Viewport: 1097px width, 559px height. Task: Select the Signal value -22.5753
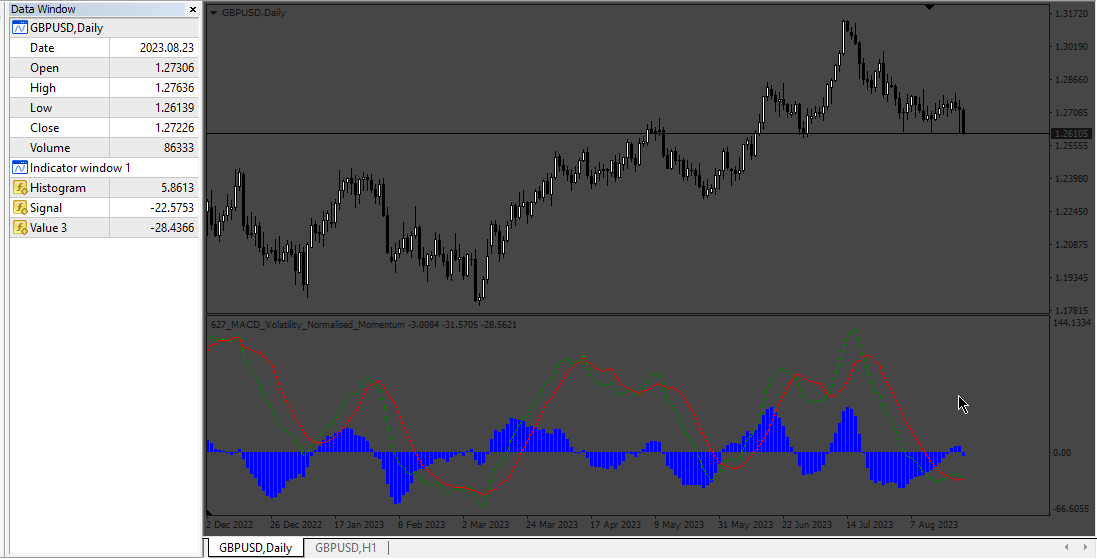[172, 208]
